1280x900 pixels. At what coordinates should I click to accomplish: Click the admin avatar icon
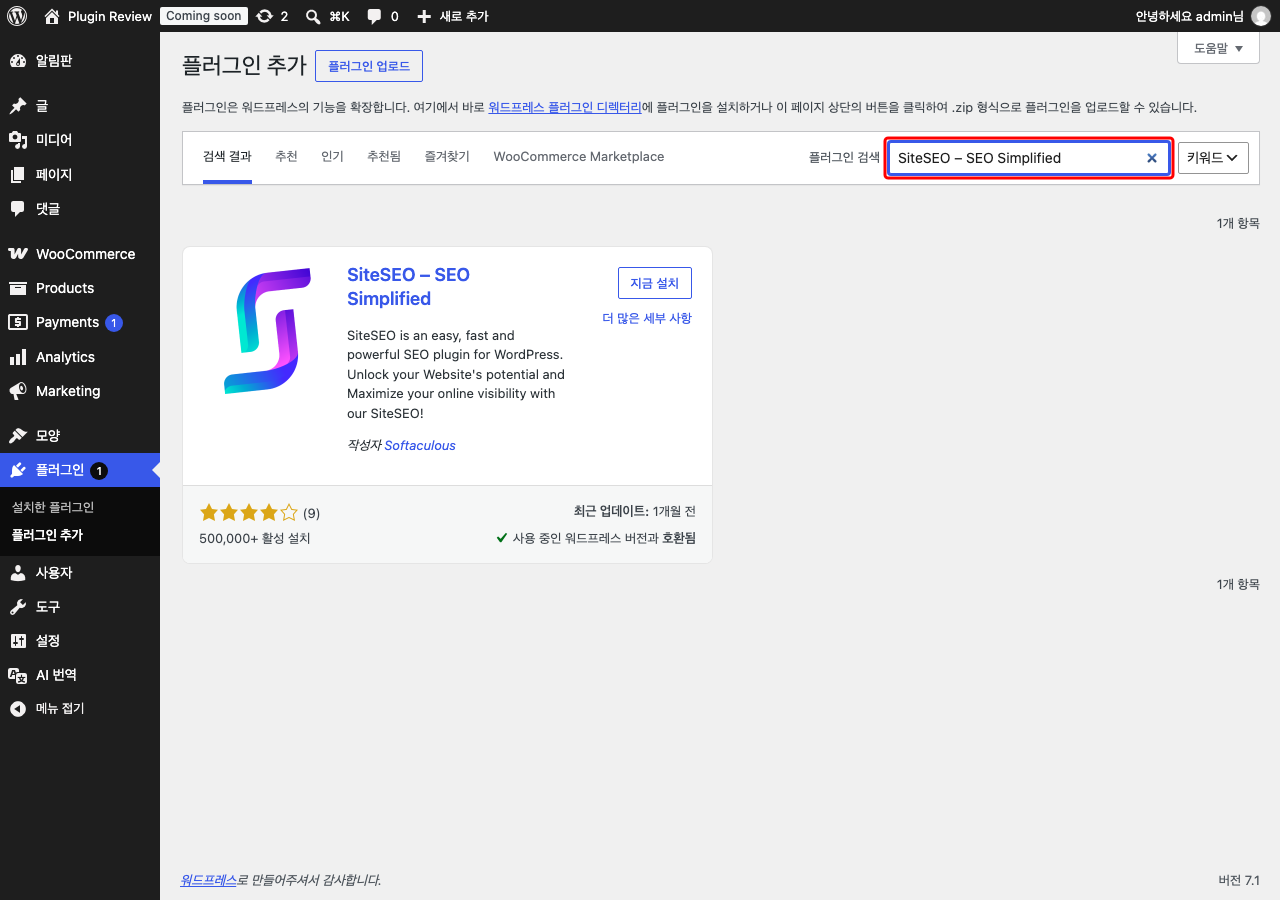click(x=1260, y=16)
